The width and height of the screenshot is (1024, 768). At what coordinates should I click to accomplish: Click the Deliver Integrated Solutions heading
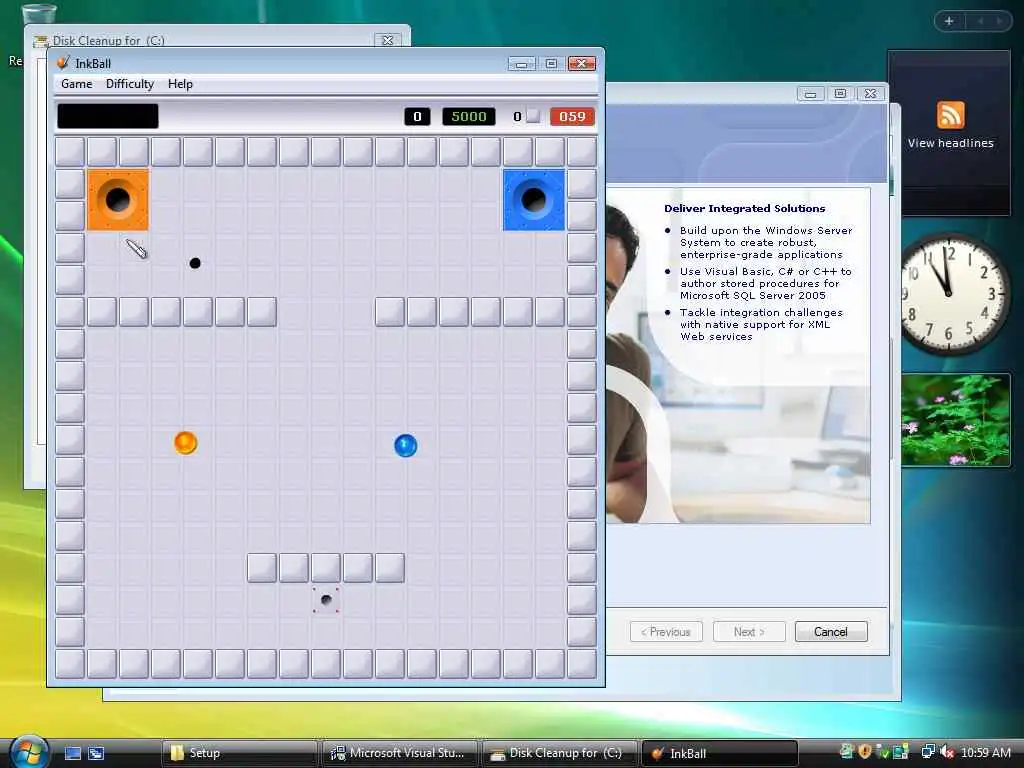click(x=744, y=208)
